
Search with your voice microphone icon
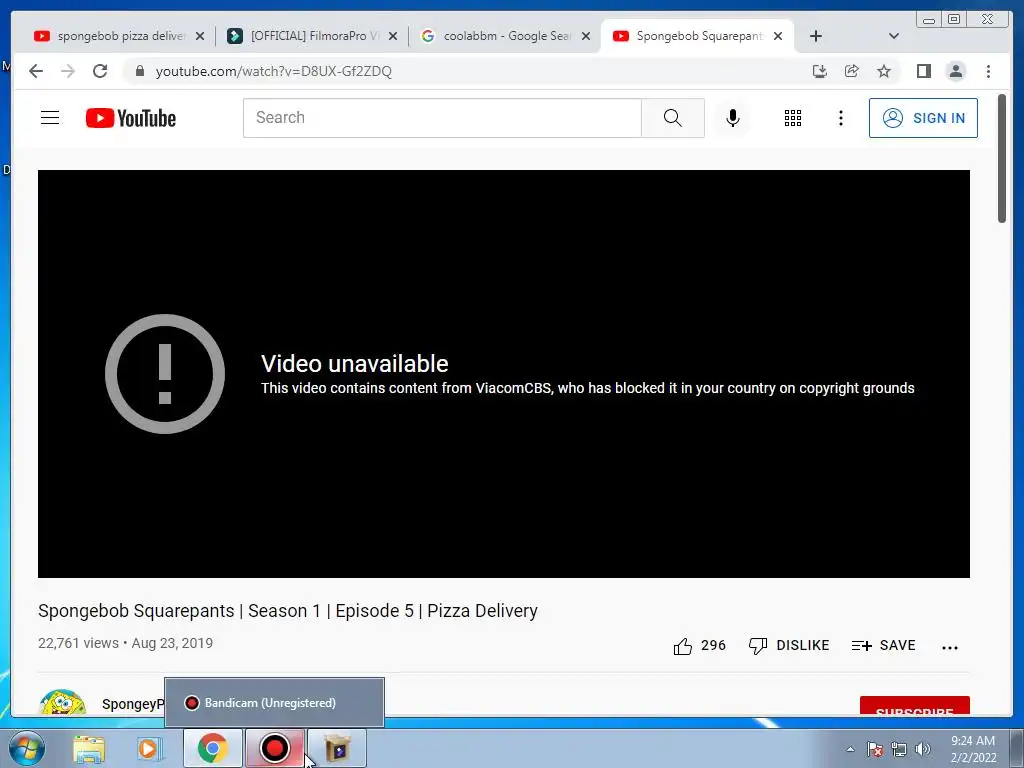coord(733,118)
